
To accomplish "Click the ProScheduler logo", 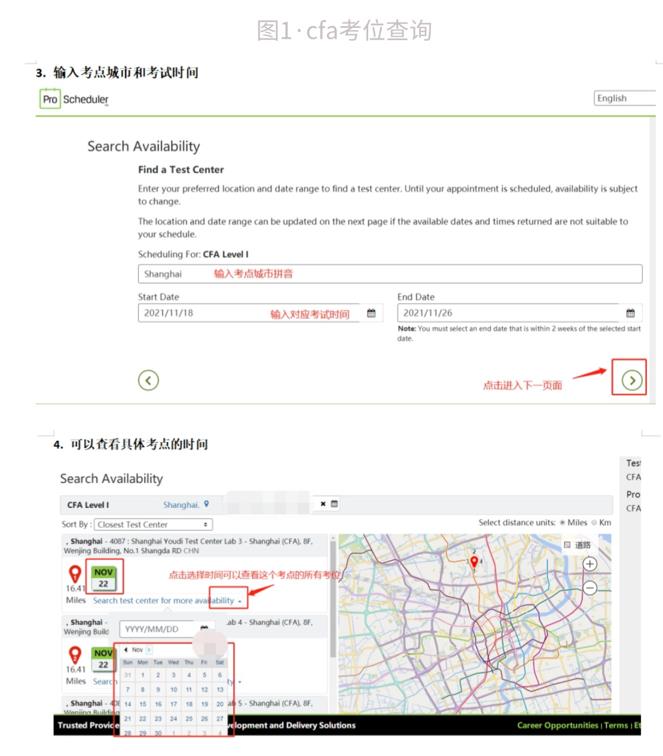I will click(74, 99).
